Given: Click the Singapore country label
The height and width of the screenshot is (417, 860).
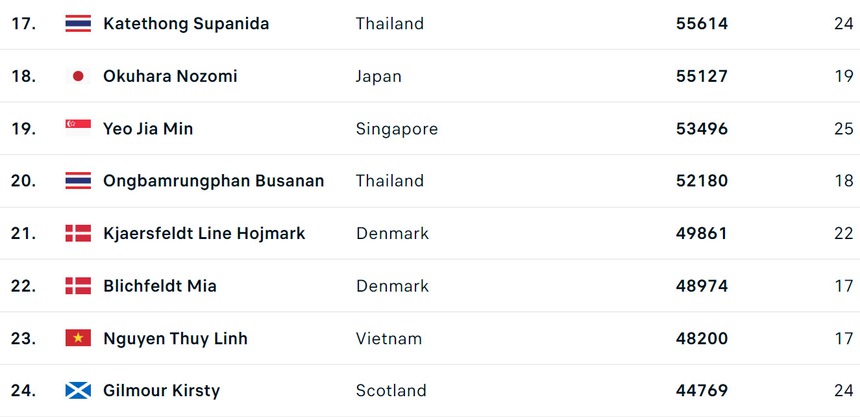Looking at the screenshot, I should pos(397,129).
